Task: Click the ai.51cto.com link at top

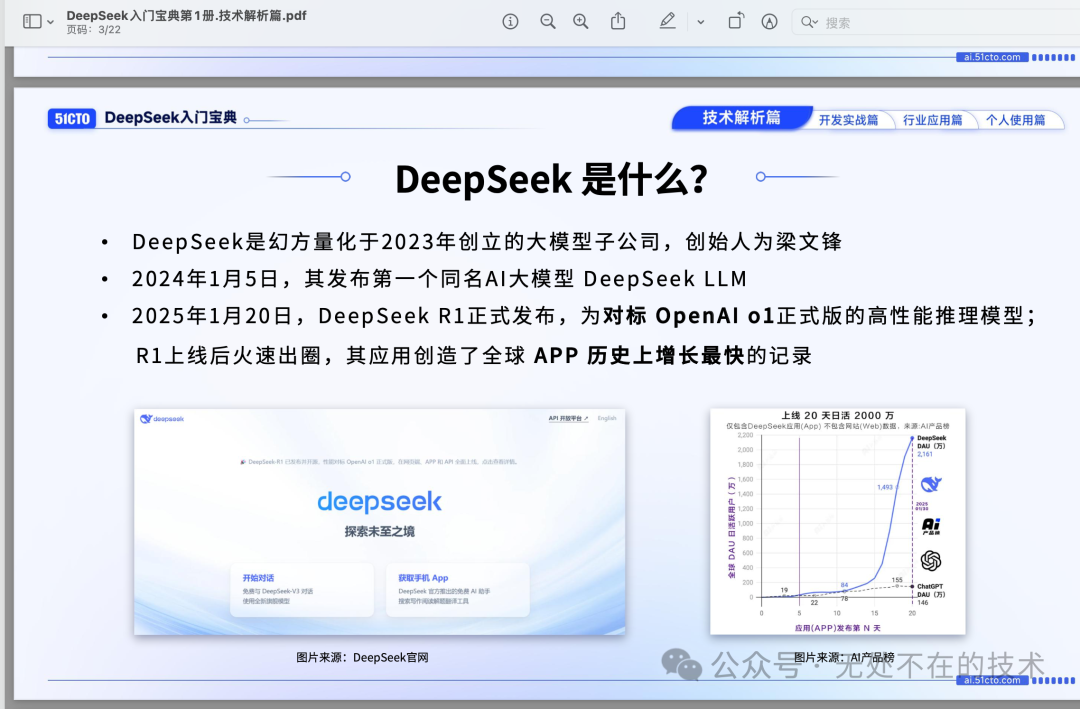Action: tap(992, 57)
